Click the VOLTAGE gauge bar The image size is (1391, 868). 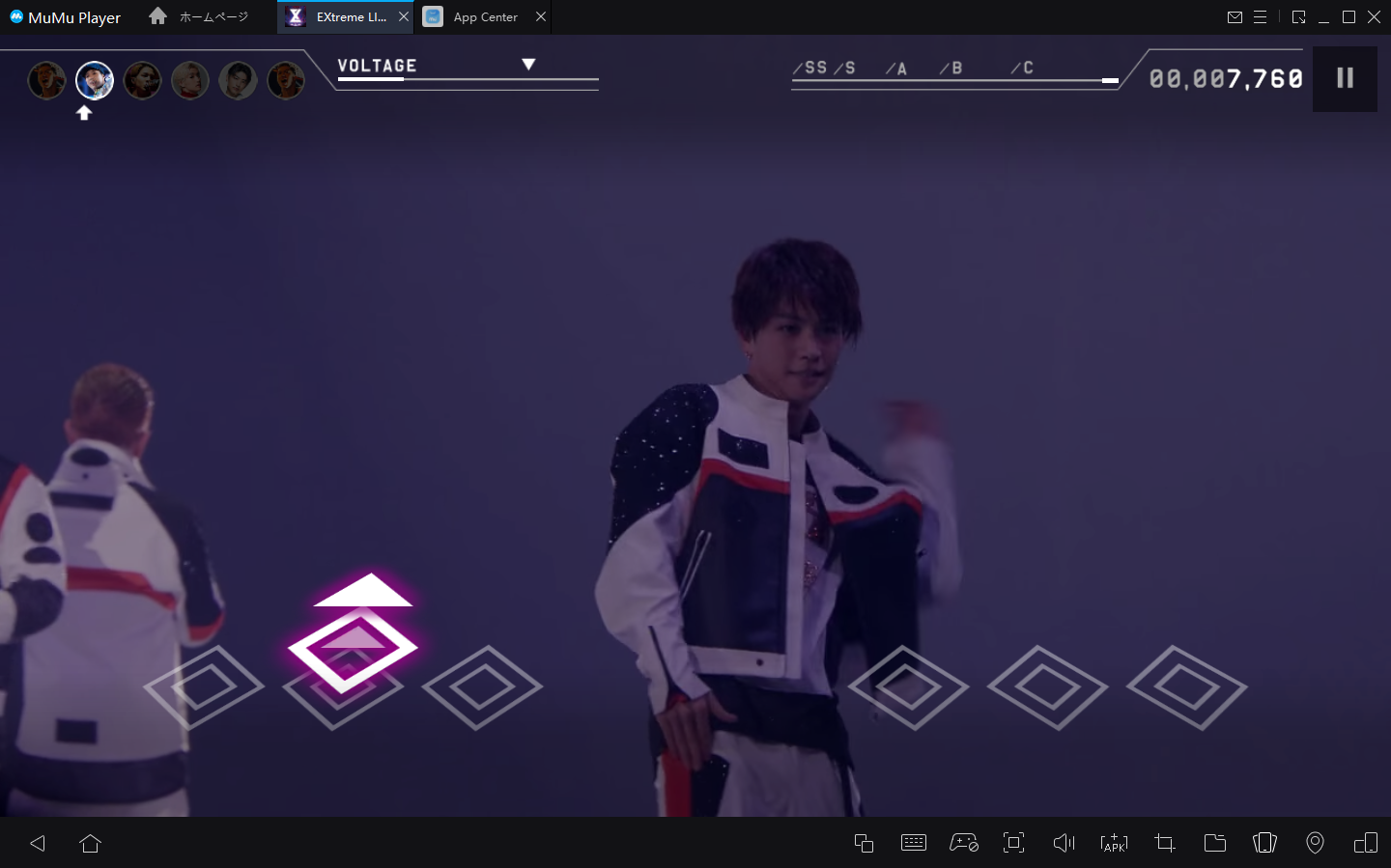[x=468, y=79]
